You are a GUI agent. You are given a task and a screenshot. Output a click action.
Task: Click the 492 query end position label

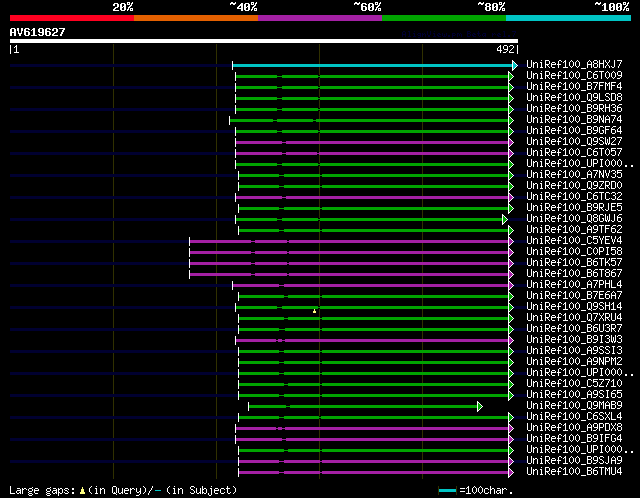pos(505,49)
